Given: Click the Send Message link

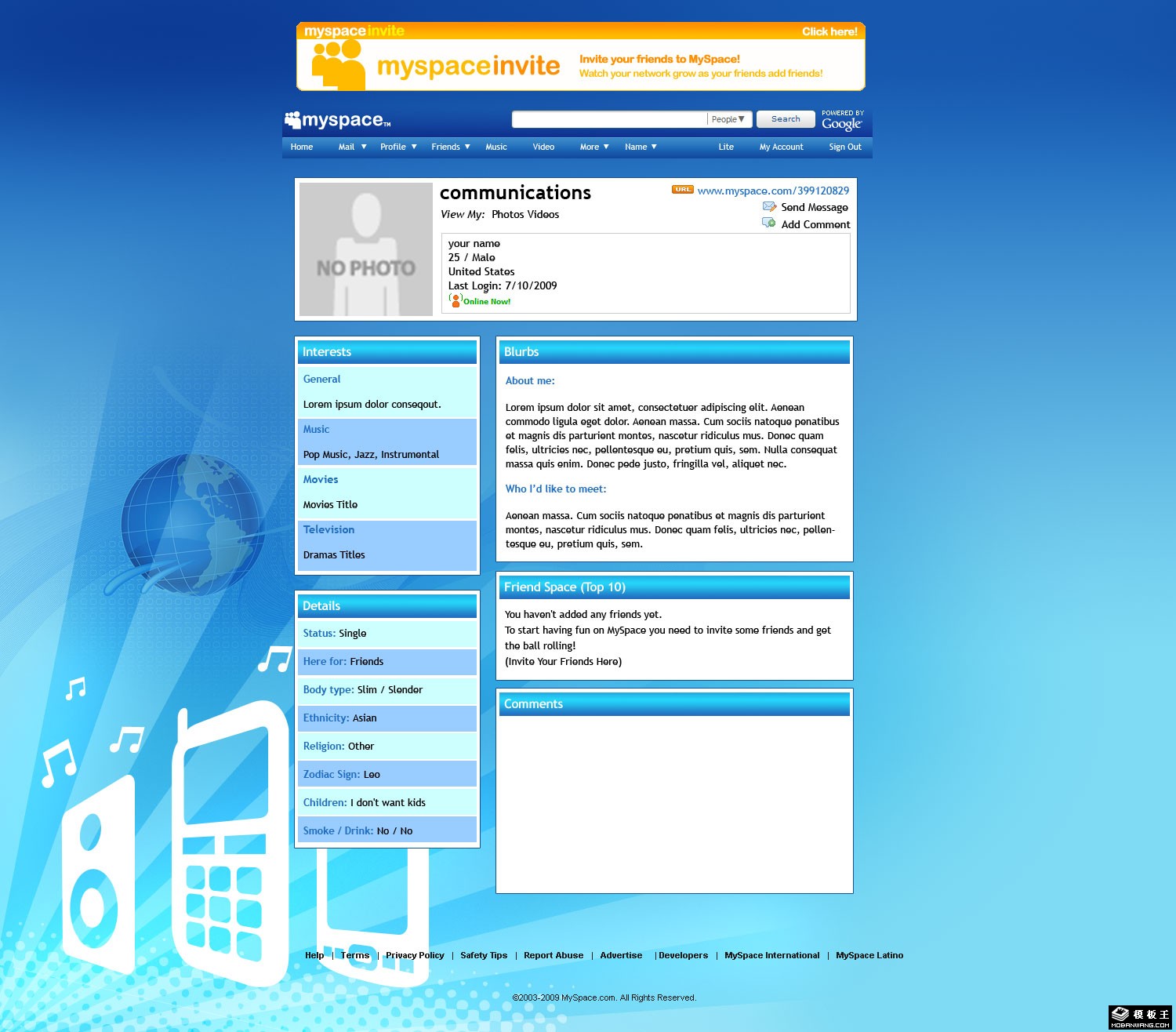Looking at the screenshot, I should pos(815,207).
